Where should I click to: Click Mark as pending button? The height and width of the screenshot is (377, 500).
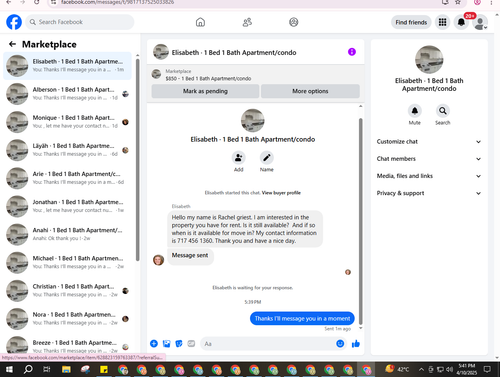[205, 91]
